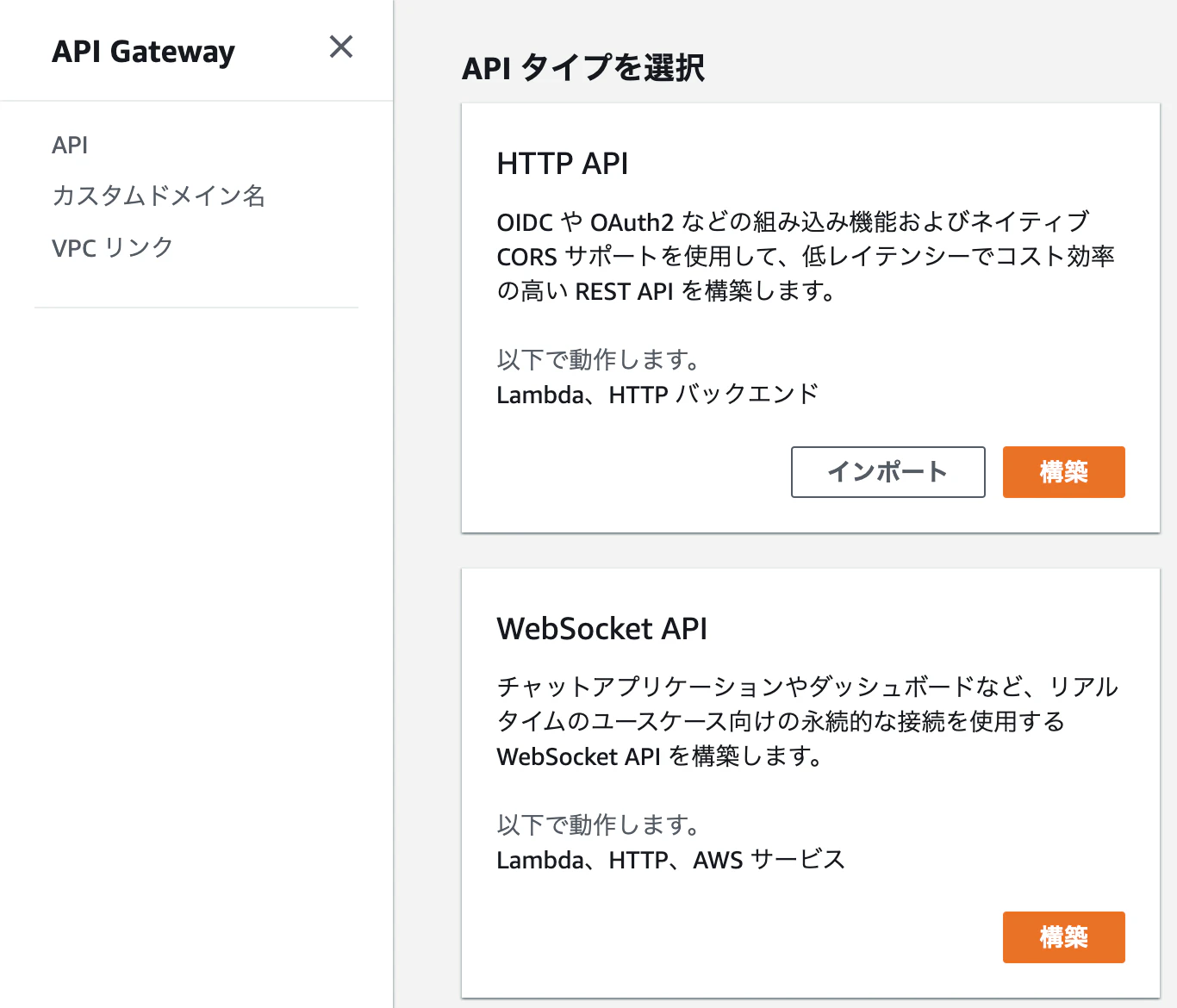The height and width of the screenshot is (1008, 1177).
Task: Click 以下で動作します。 in the HTTP API card
Action: (x=599, y=359)
